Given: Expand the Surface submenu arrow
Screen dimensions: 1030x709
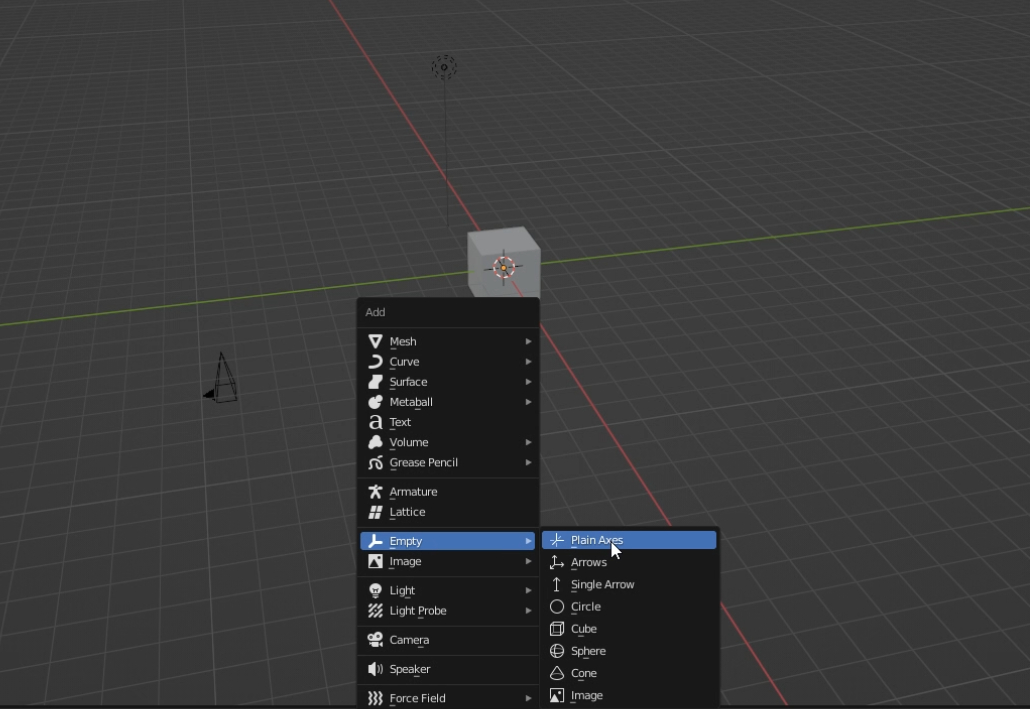Looking at the screenshot, I should pos(528,382).
